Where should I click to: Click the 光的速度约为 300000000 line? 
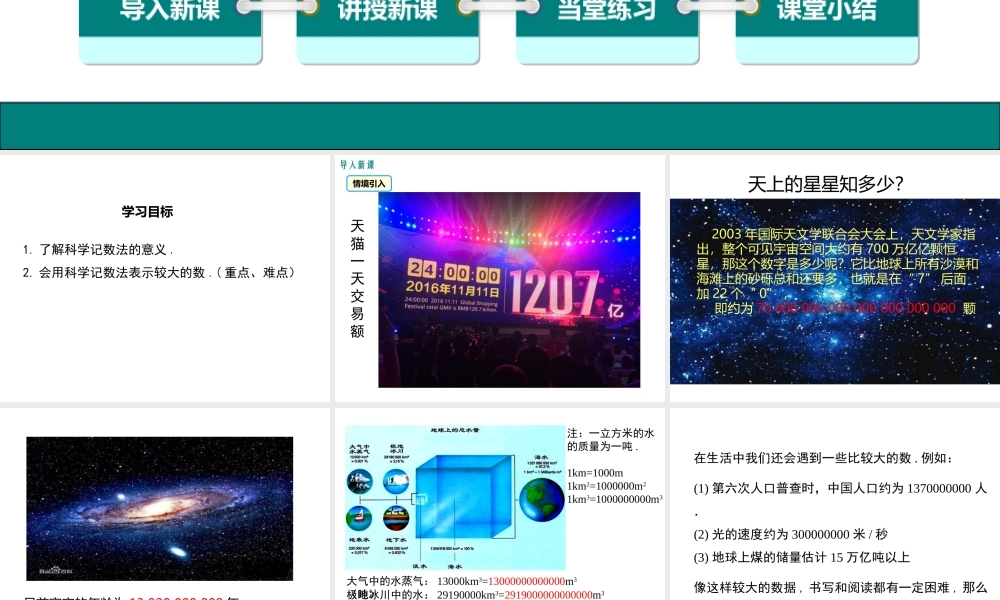click(790, 534)
